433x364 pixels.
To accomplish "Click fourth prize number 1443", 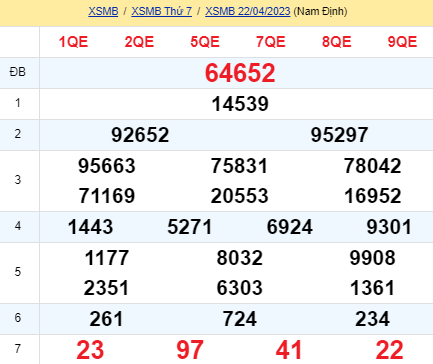I will 90,227.
